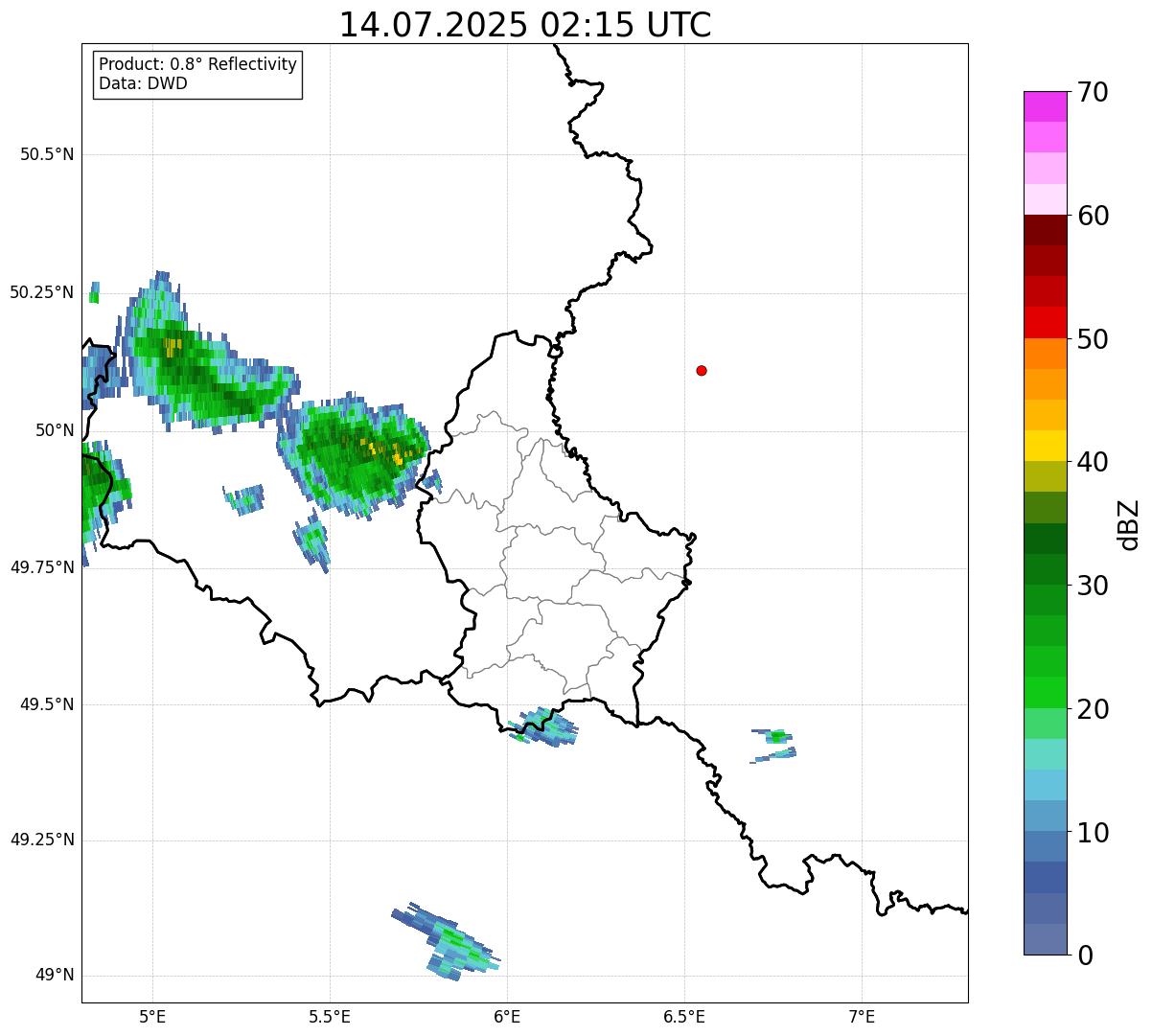1152x1036 pixels.
Task: Click the 40 colorbar tick label
Action: [x=1093, y=462]
